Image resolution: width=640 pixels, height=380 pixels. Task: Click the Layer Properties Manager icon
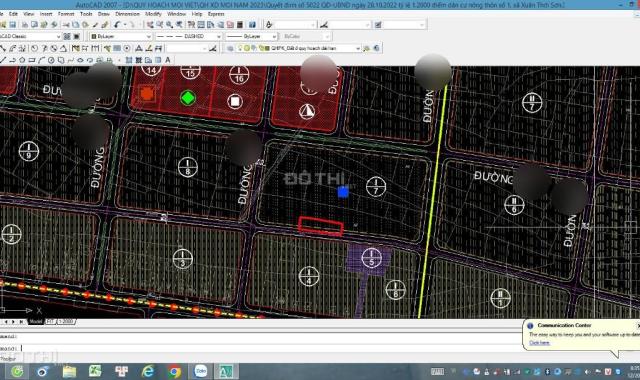pos(230,49)
